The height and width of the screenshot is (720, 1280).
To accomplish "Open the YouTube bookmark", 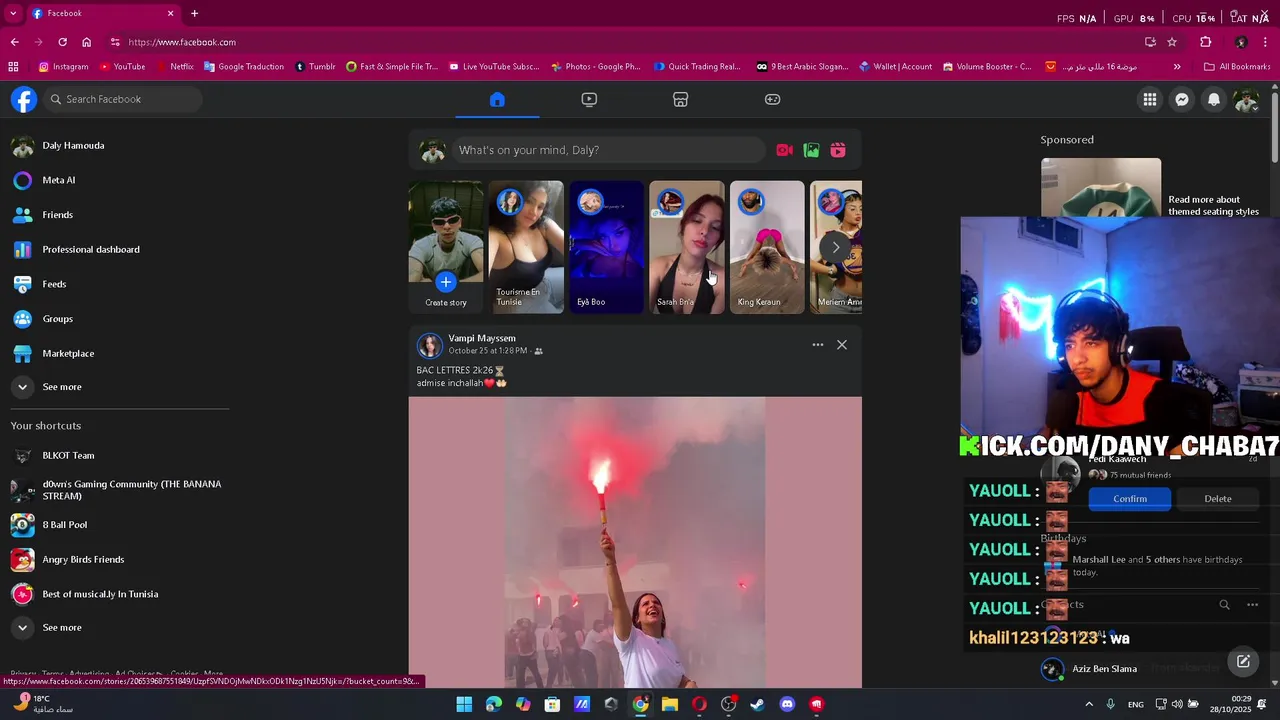I will click(122, 67).
